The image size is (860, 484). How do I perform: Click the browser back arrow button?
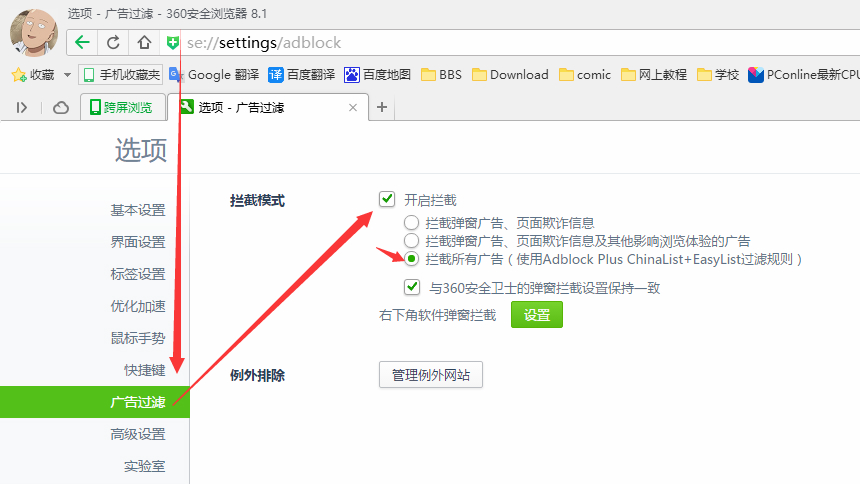point(82,43)
